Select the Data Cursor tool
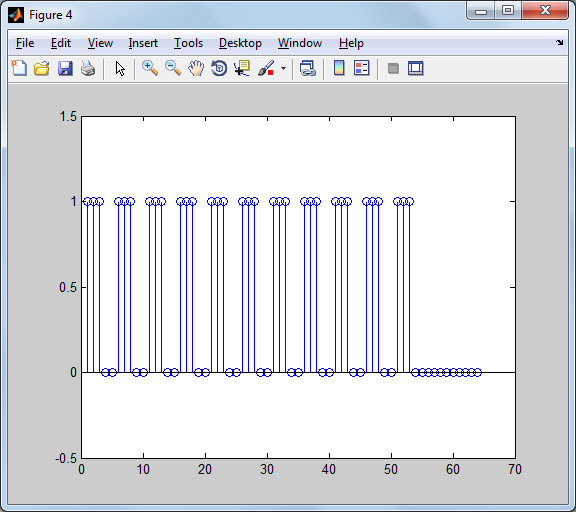The height and width of the screenshot is (512, 576). (x=242, y=68)
